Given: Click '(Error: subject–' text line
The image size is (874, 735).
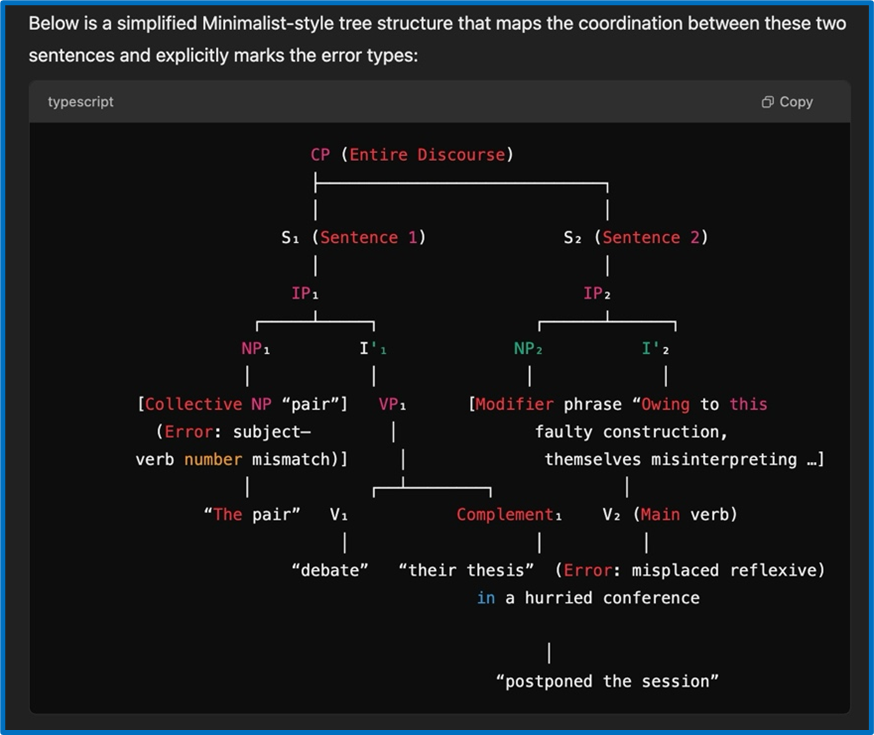Looking at the screenshot, I should (233, 432).
